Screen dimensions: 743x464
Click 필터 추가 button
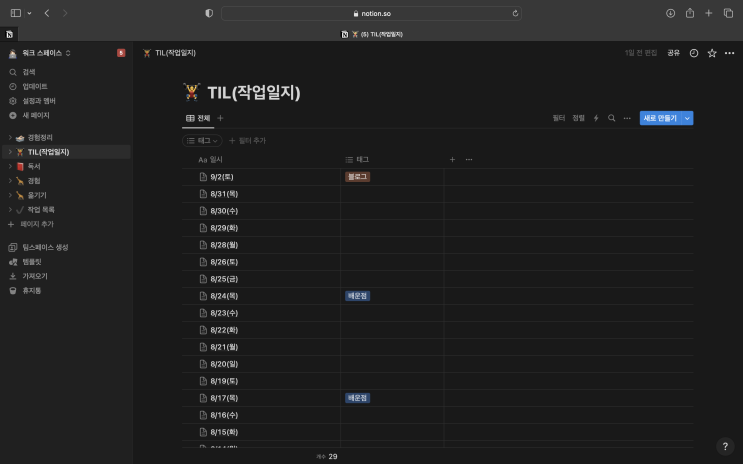(247, 141)
